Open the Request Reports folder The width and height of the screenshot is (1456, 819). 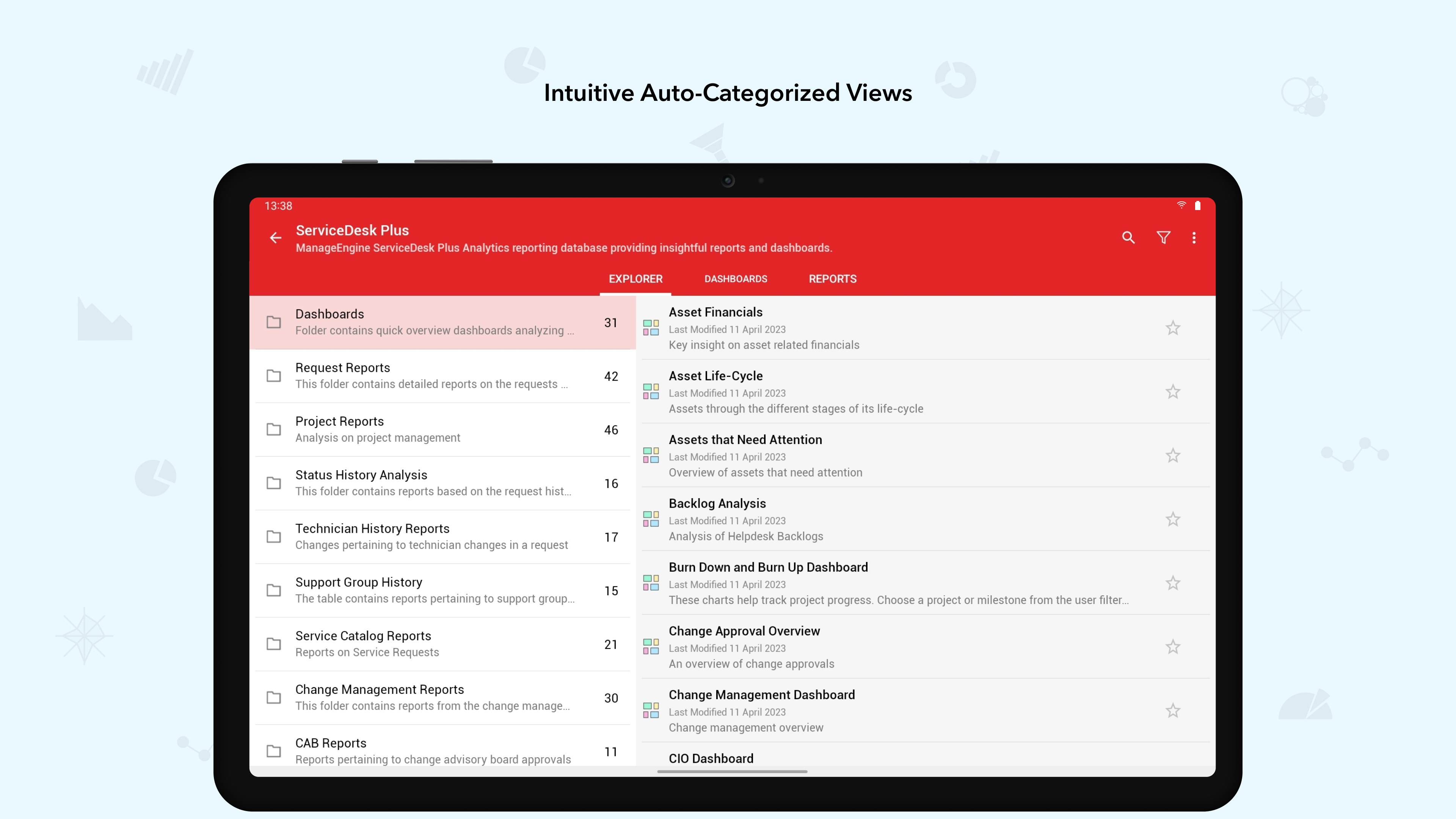(442, 376)
